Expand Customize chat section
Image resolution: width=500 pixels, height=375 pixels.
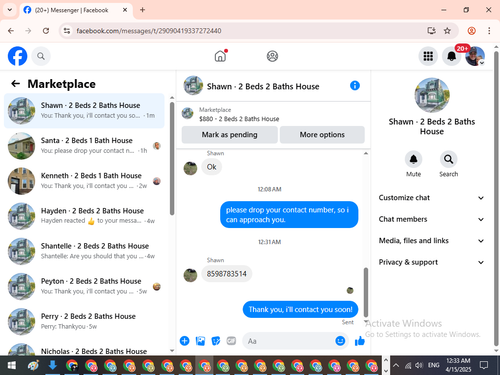click(431, 198)
